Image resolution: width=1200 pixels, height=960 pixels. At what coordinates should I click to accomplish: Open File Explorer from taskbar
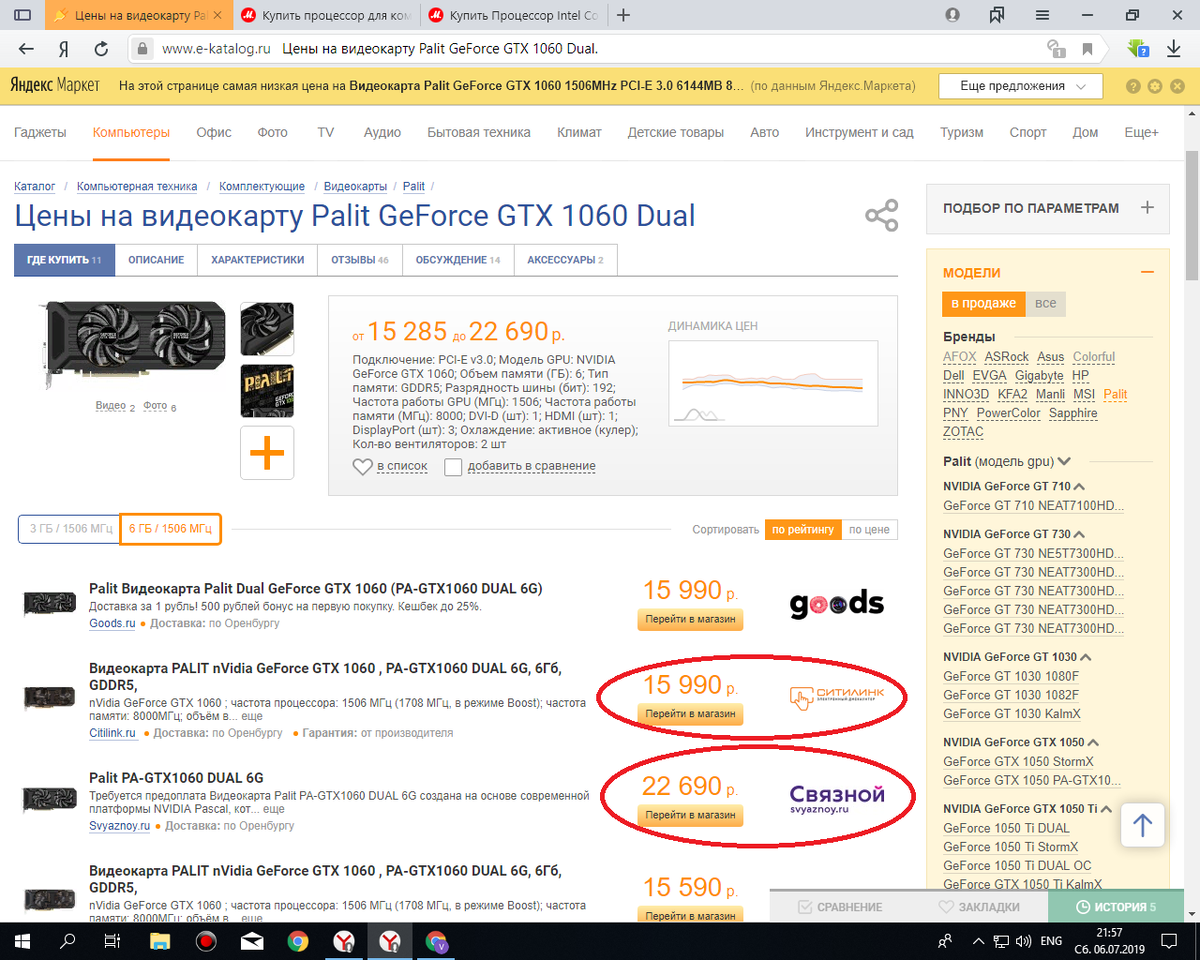tap(160, 940)
